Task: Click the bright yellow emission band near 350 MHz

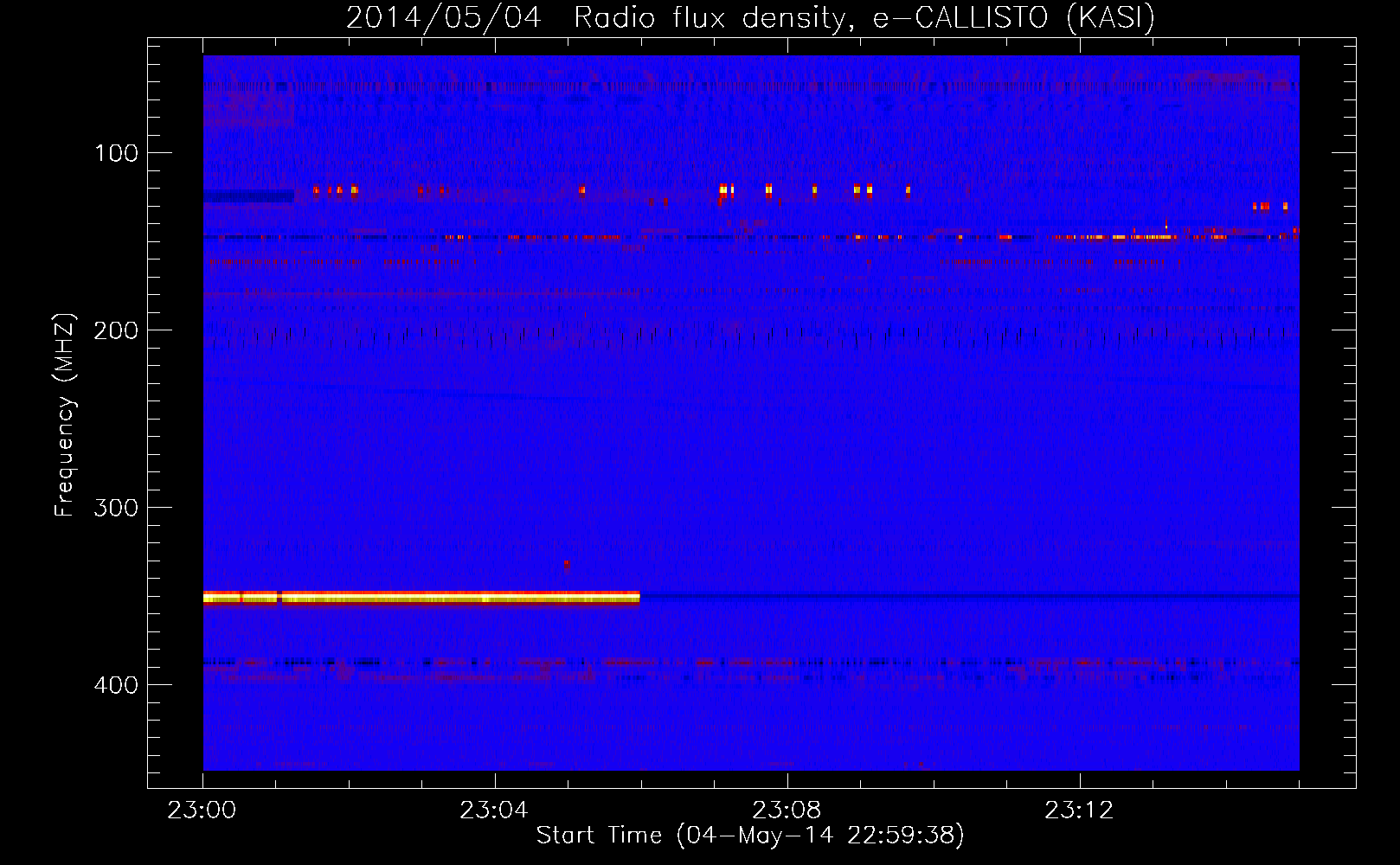Action: click(421, 597)
